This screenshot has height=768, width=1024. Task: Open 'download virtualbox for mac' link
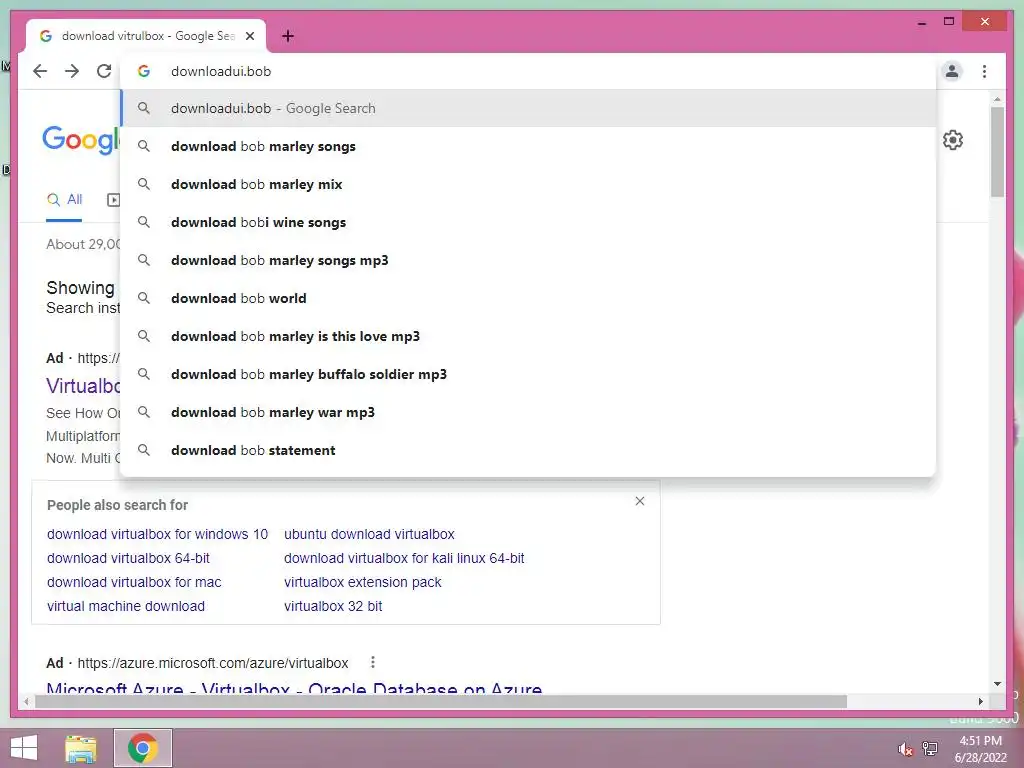pos(134,582)
